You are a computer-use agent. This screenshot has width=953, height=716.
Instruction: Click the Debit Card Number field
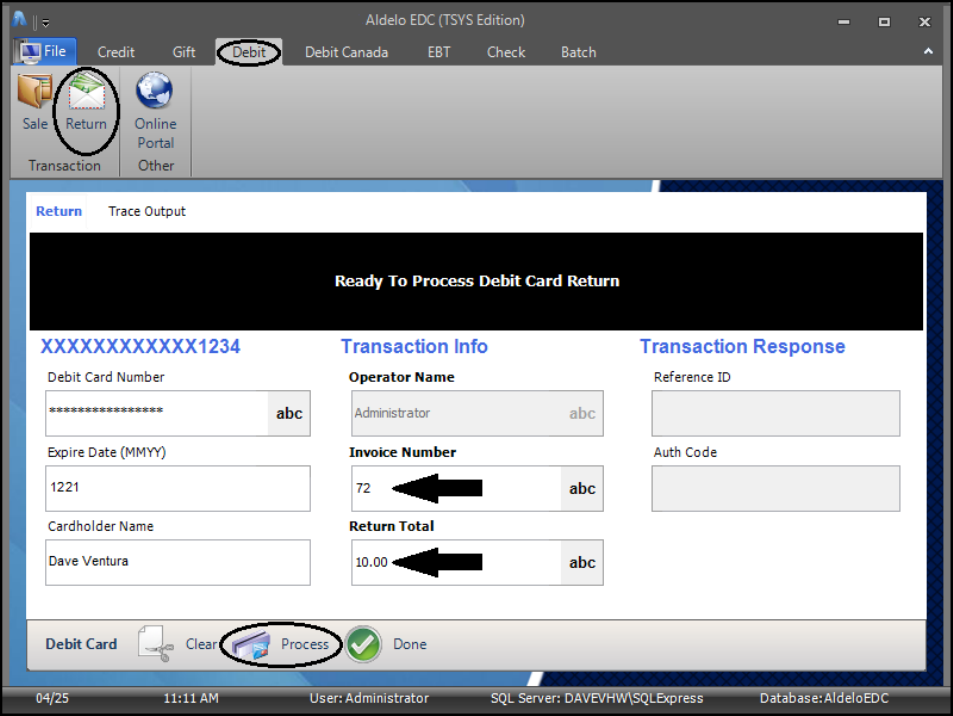click(x=157, y=413)
